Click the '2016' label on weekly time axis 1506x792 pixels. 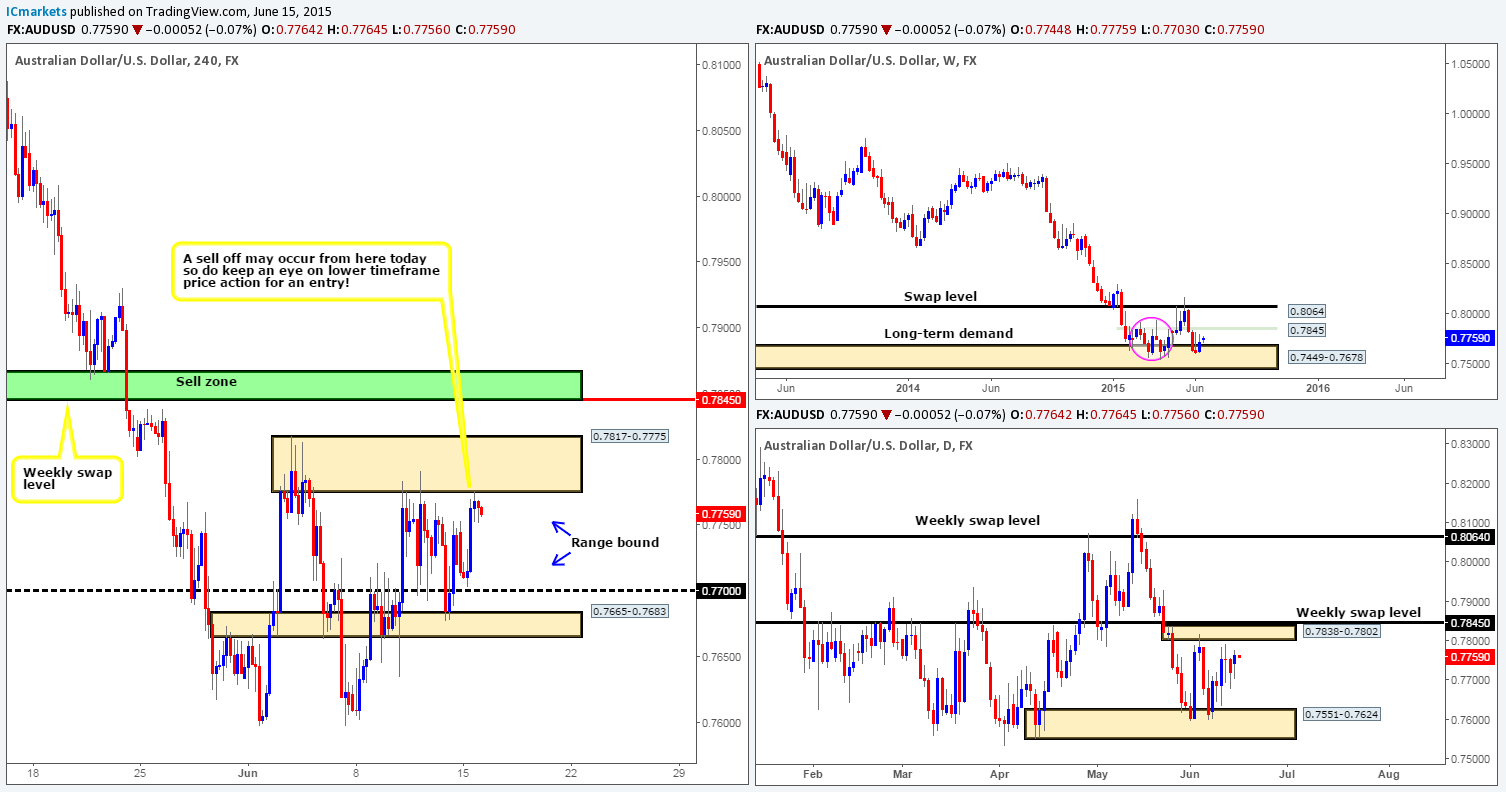(1317, 388)
